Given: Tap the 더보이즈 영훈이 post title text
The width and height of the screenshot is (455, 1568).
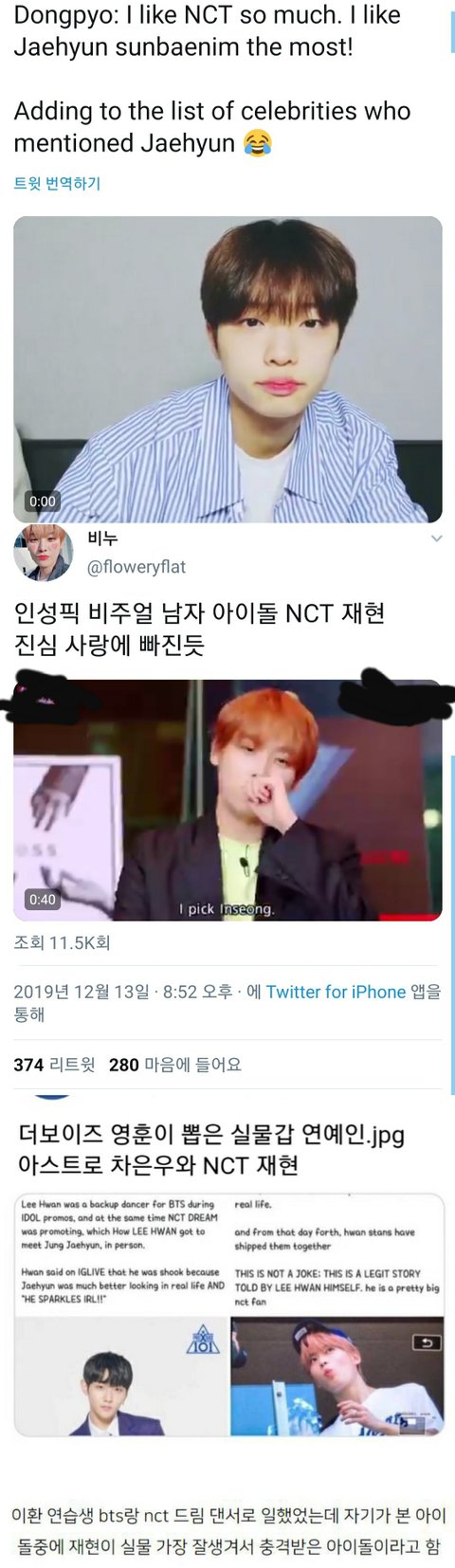Looking at the screenshot, I should click(209, 1148).
